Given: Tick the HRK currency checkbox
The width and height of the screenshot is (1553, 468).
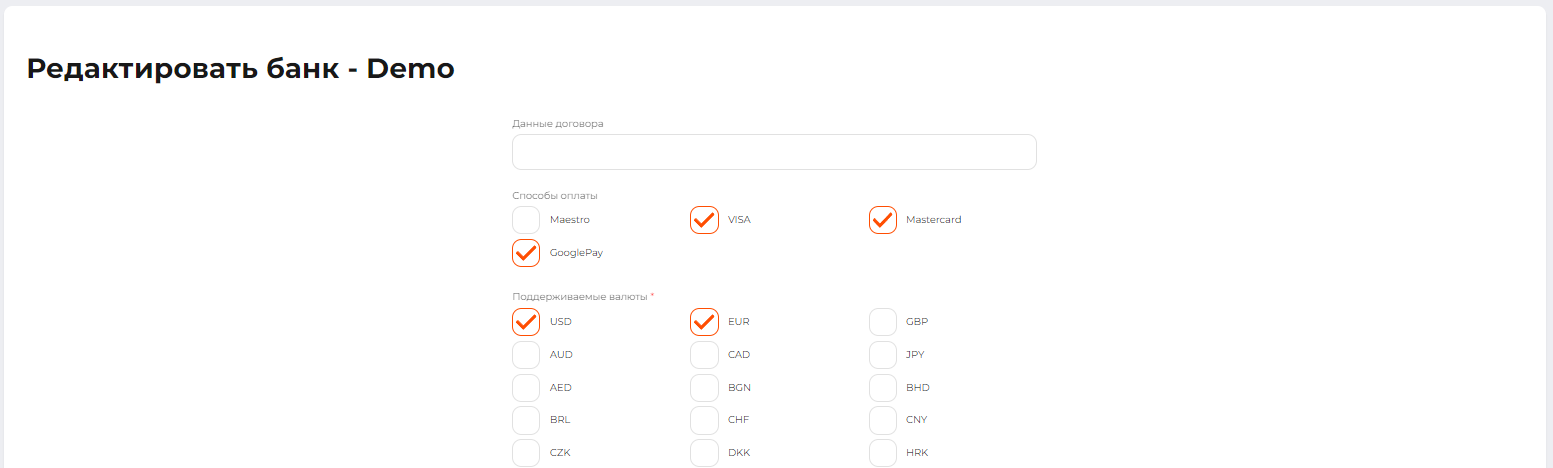Looking at the screenshot, I should (882, 453).
